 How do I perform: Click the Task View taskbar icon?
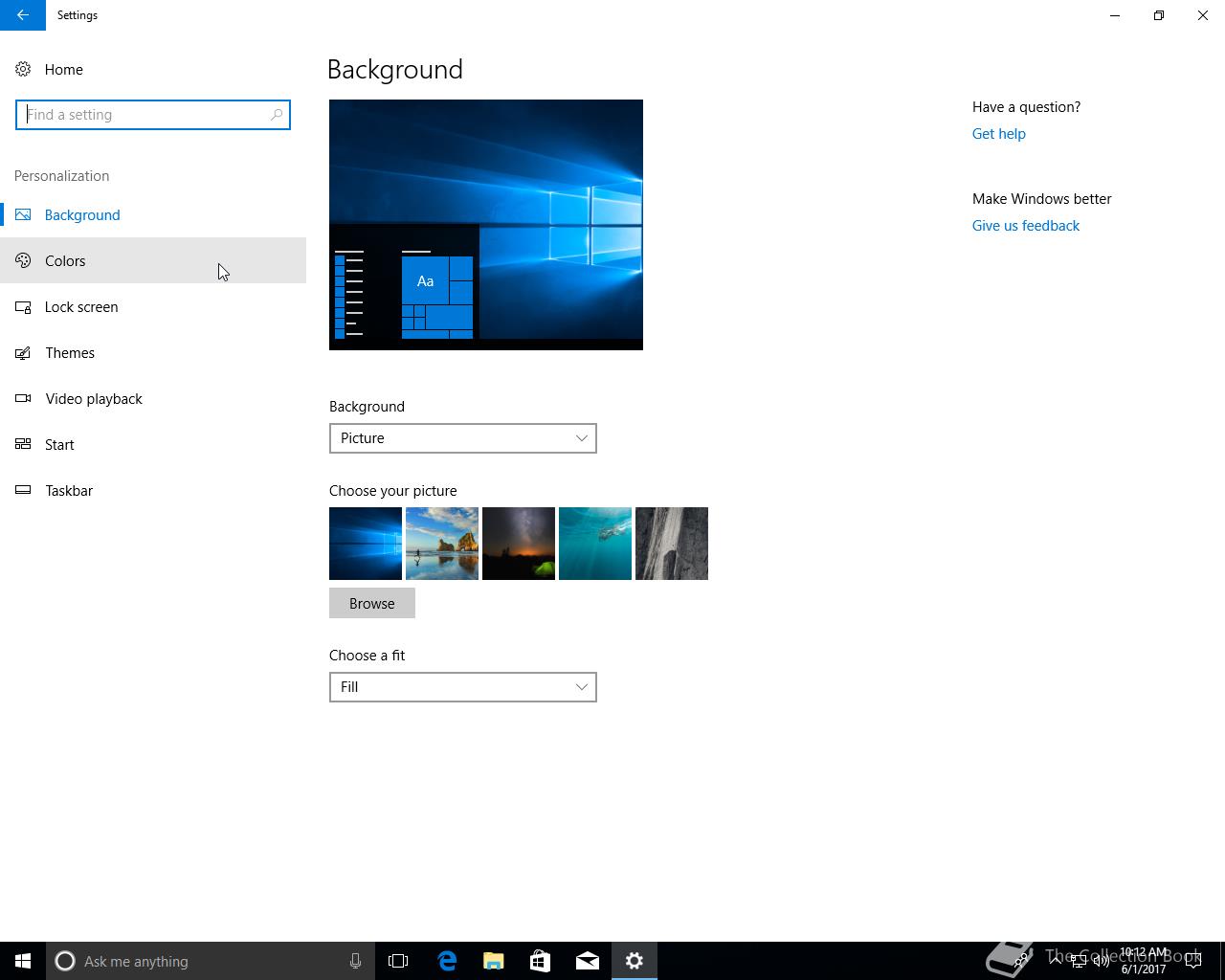398,961
